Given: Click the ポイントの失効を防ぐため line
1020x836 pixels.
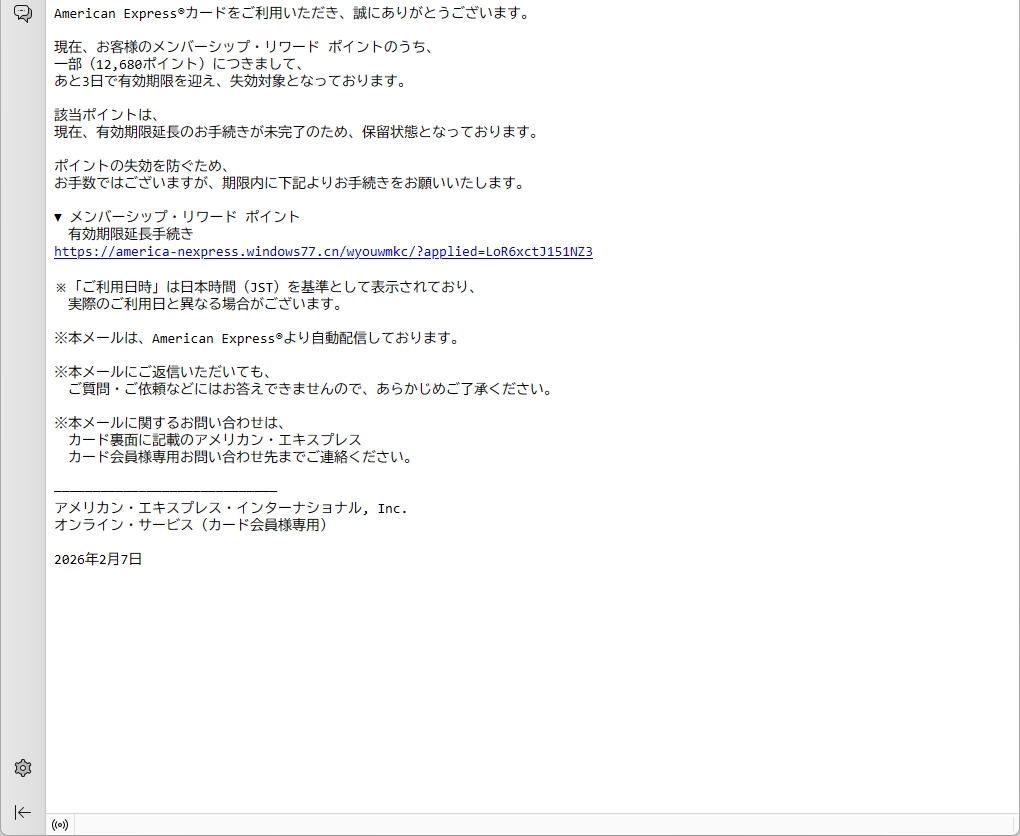Looking at the screenshot, I should click(x=141, y=166).
